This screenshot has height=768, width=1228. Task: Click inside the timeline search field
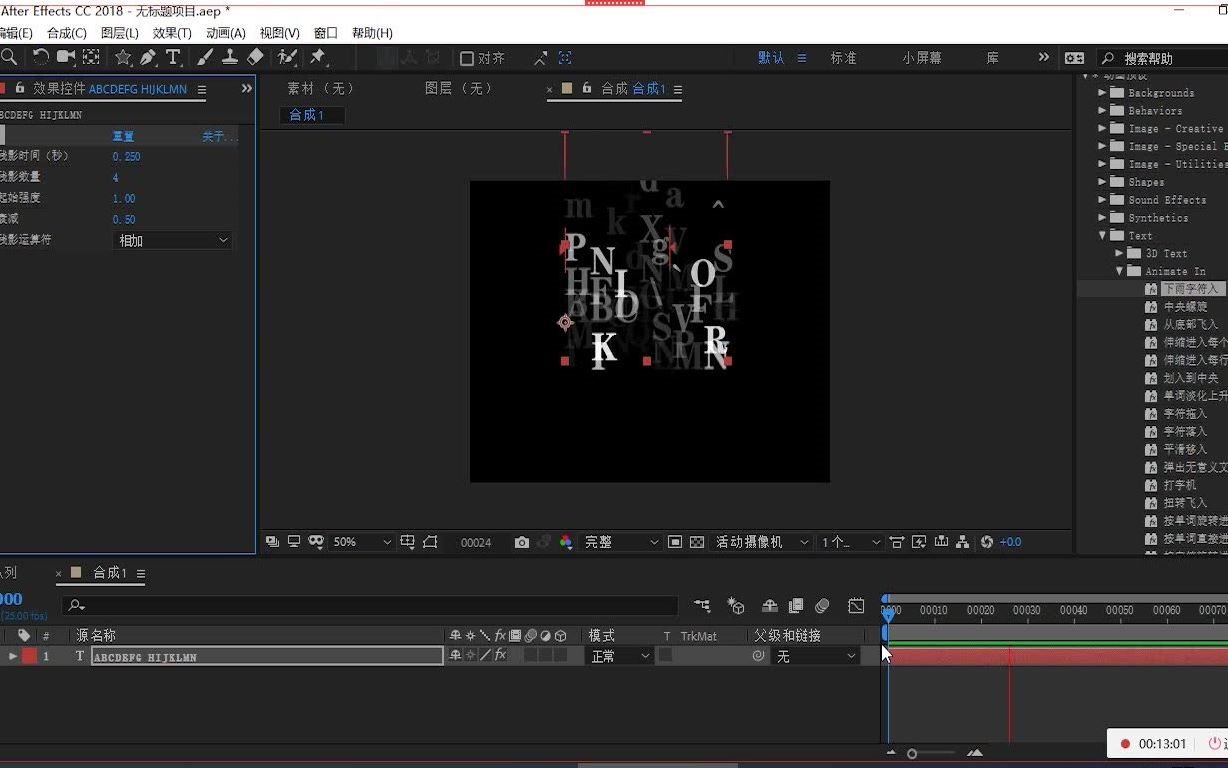point(370,605)
